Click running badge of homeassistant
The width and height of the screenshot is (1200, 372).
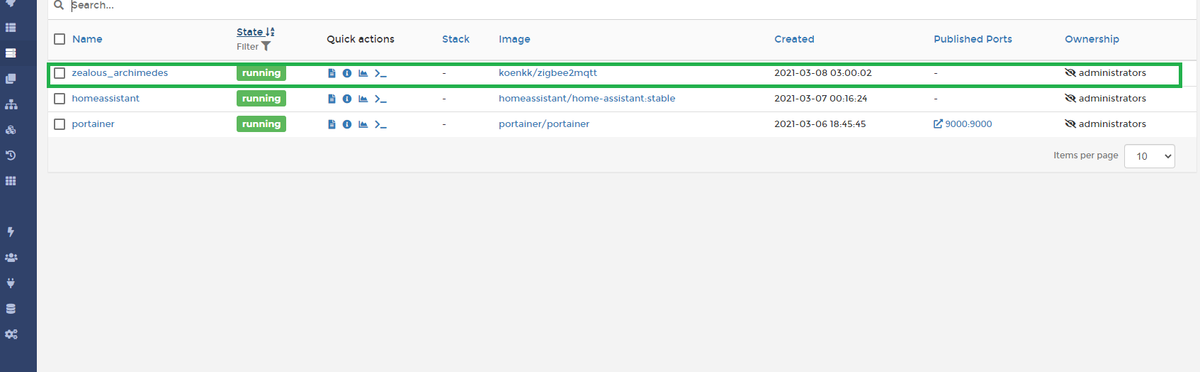tap(261, 99)
